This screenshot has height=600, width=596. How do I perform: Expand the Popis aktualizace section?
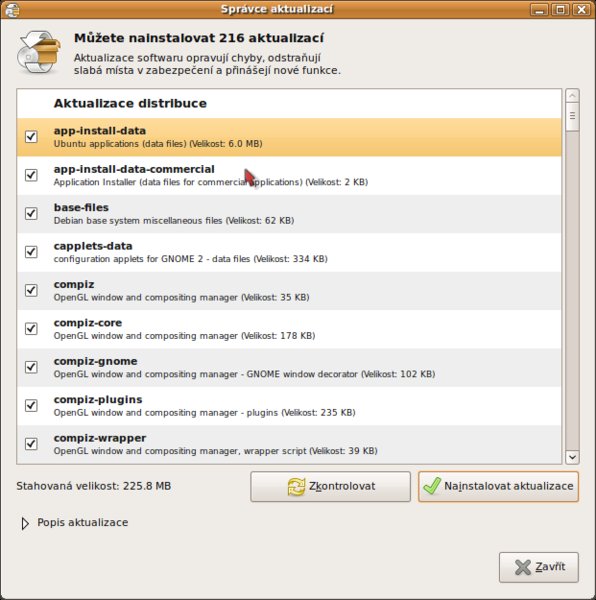point(25,523)
